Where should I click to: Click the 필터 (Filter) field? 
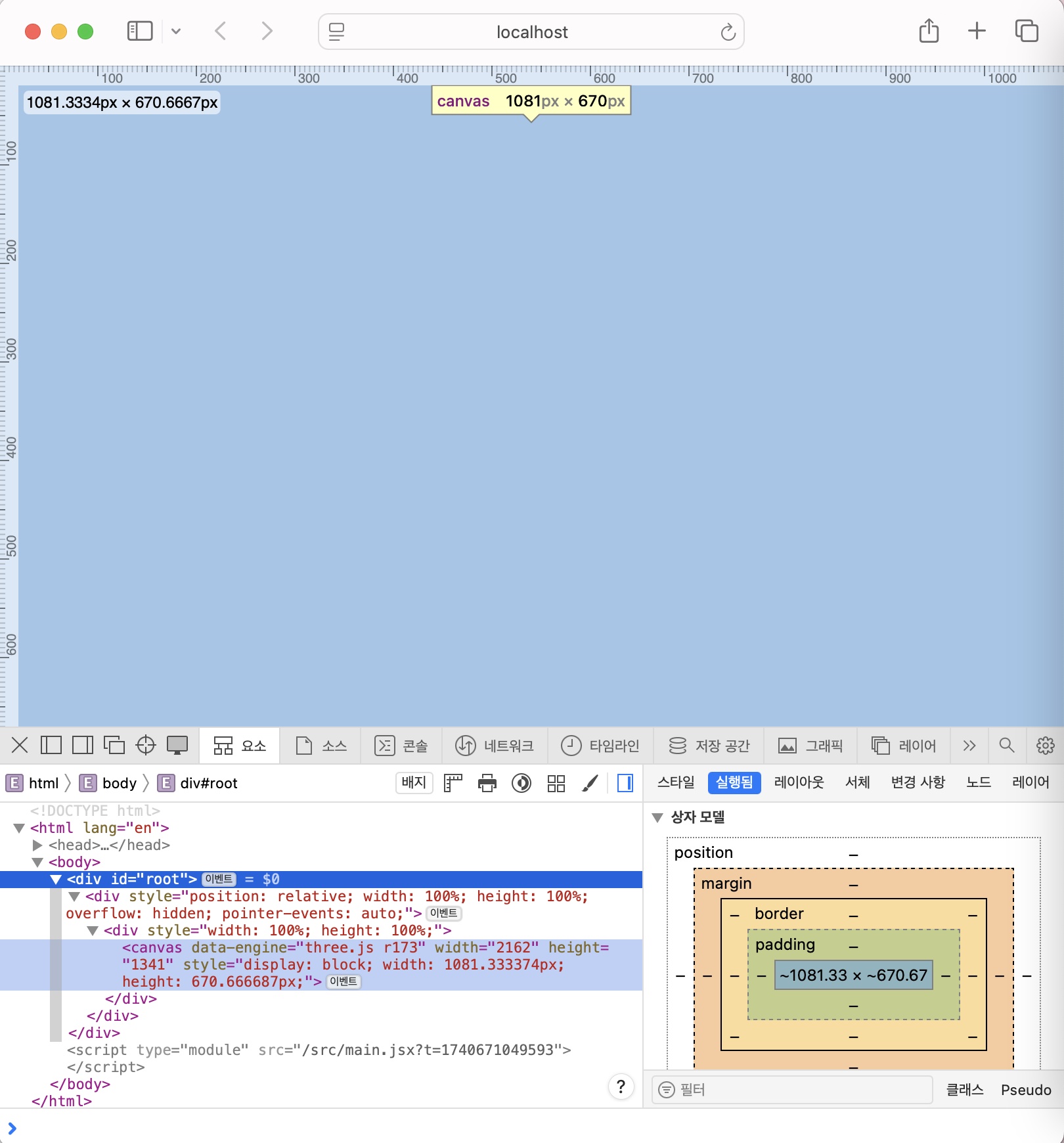click(792, 1090)
